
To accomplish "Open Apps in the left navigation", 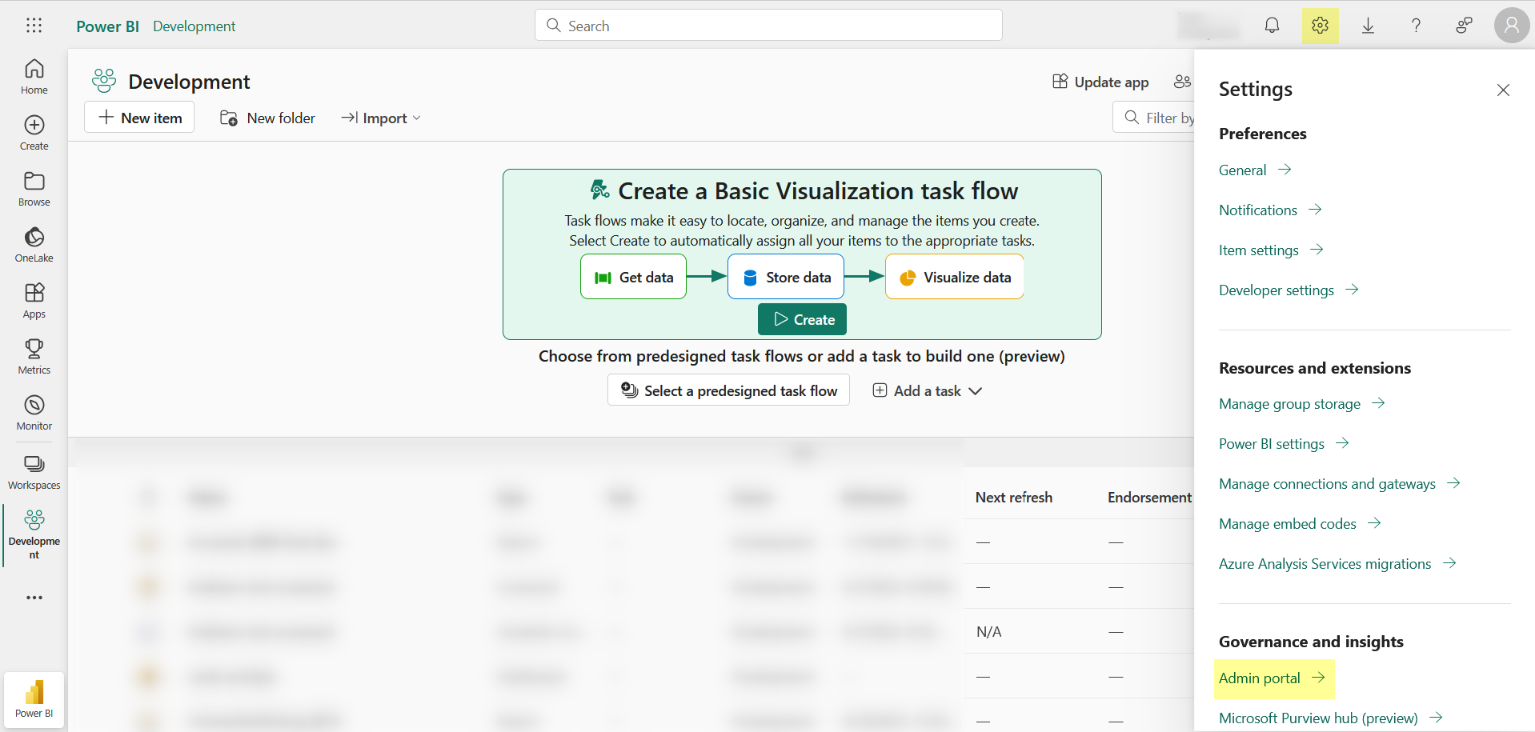I will pos(34,300).
